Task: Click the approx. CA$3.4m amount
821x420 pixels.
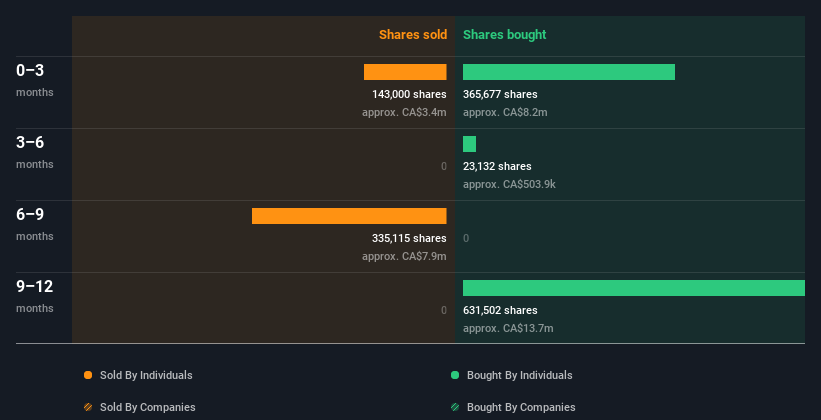Action: (404, 112)
